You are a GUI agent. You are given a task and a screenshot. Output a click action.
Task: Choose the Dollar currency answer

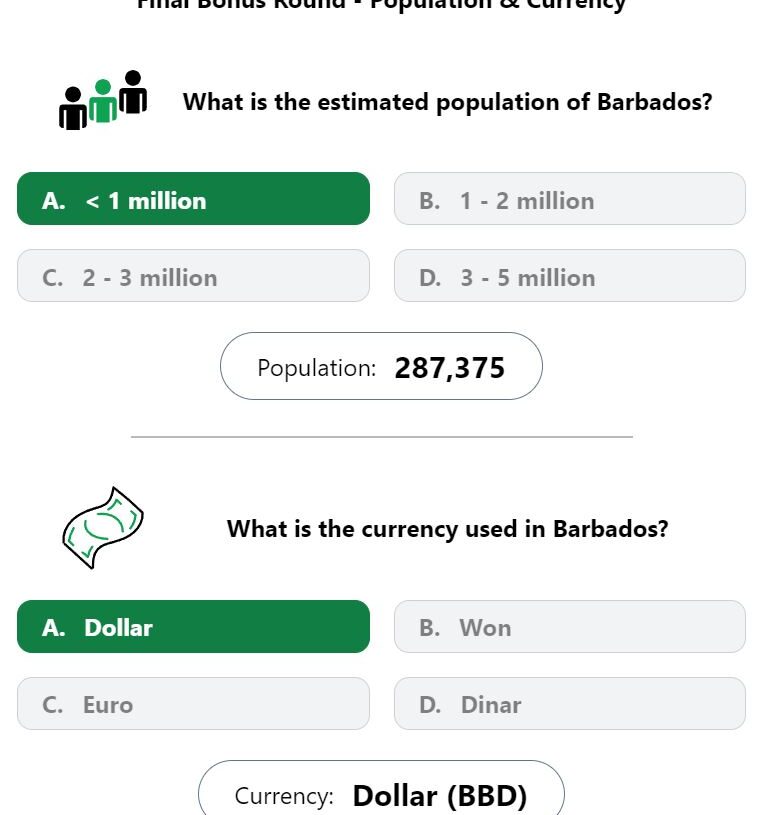[193, 626]
